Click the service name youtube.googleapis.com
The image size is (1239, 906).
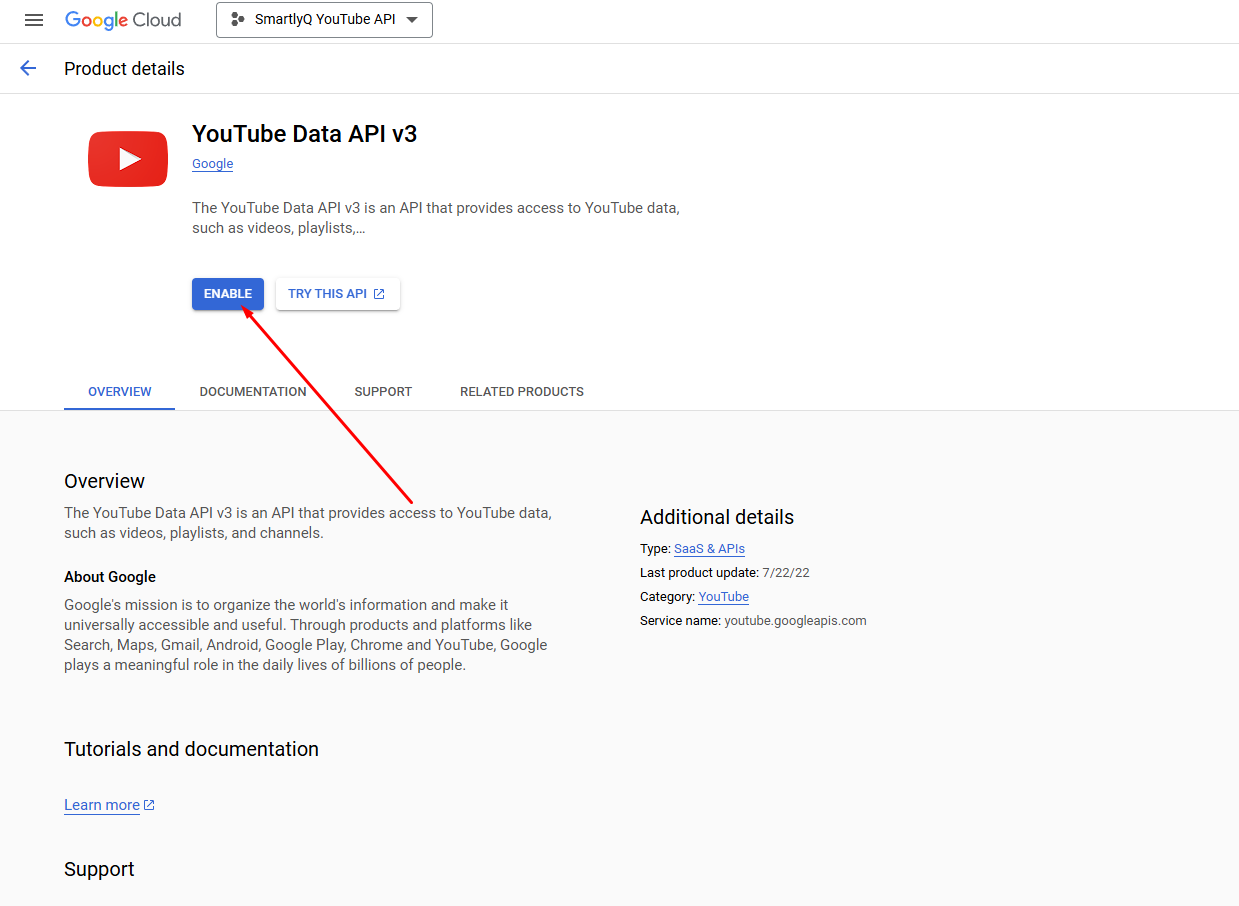795,621
